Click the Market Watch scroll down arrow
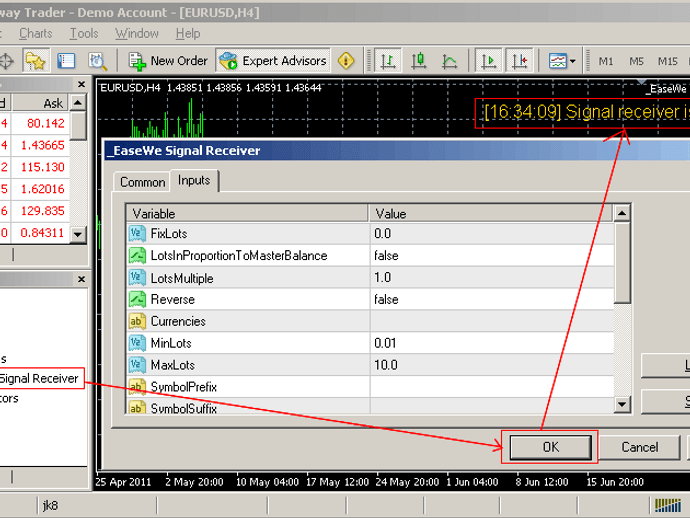This screenshot has height=518, width=690. (78, 234)
